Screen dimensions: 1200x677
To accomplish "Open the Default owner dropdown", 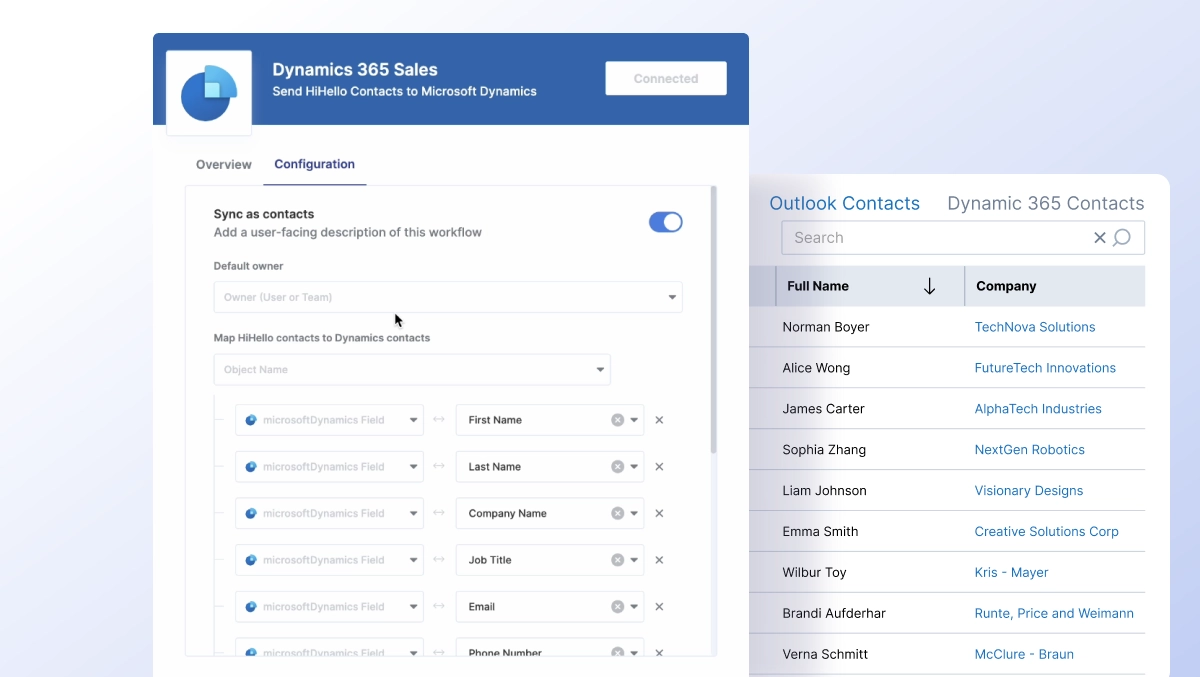I will pos(448,297).
